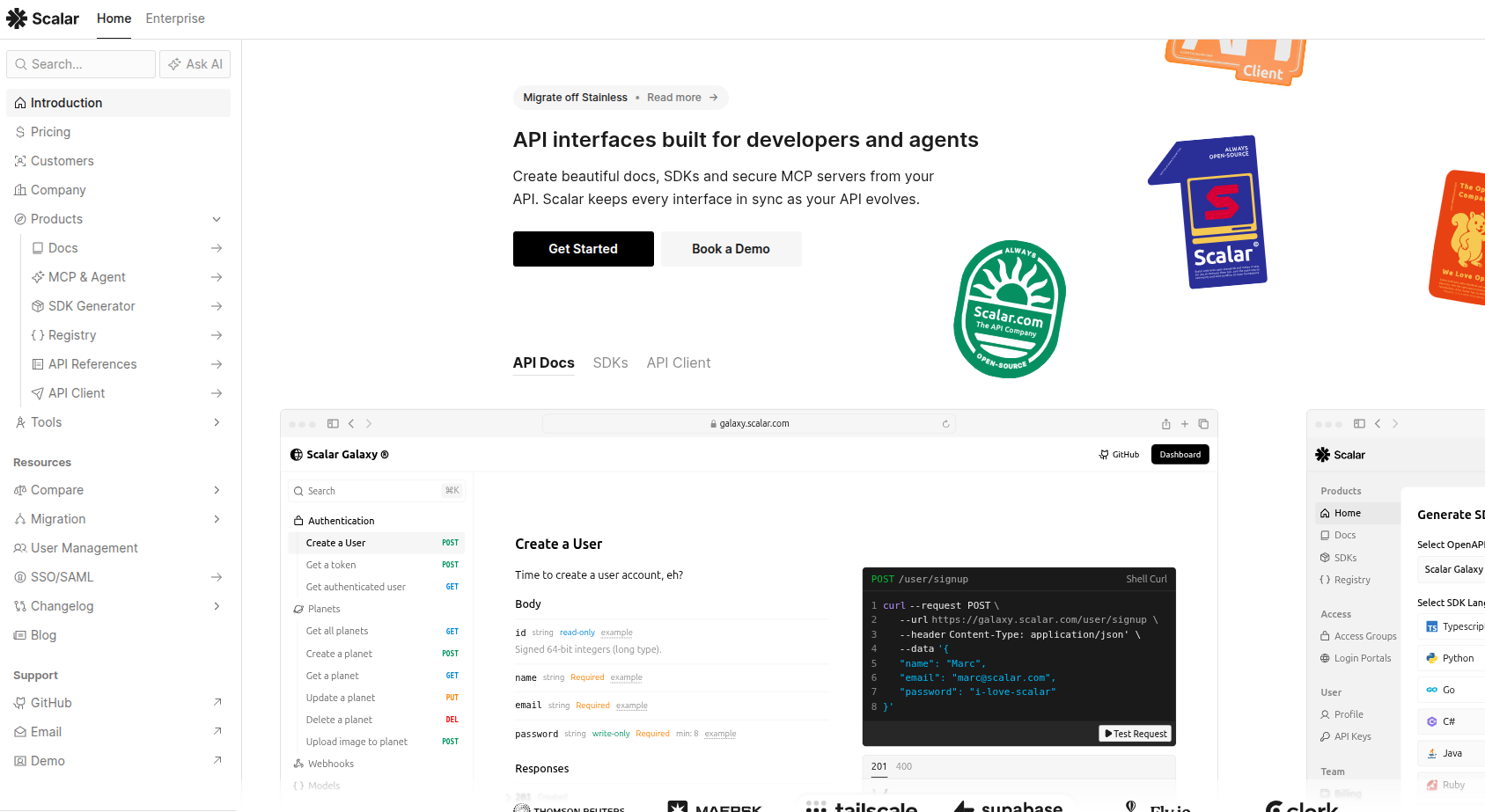Select Create a User endpoint
Image resolution: width=1485 pixels, height=812 pixels.
point(377,543)
